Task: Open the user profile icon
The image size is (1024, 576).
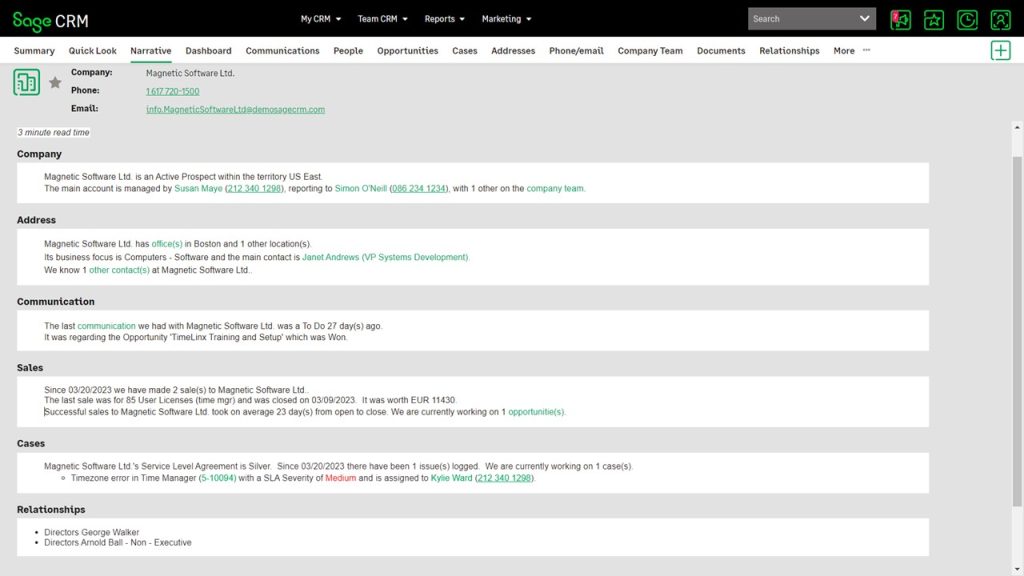Action: pos(1001,18)
